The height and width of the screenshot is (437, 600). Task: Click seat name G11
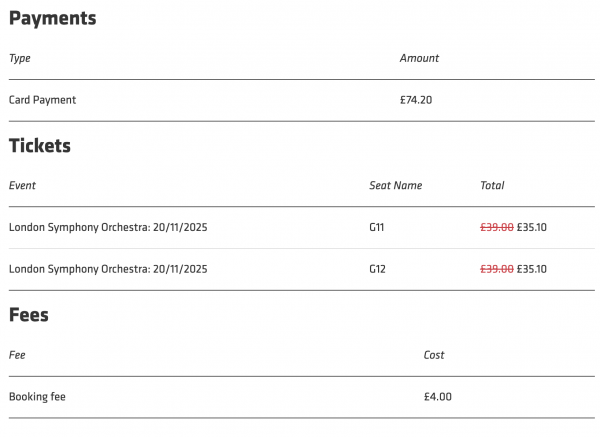click(376, 227)
